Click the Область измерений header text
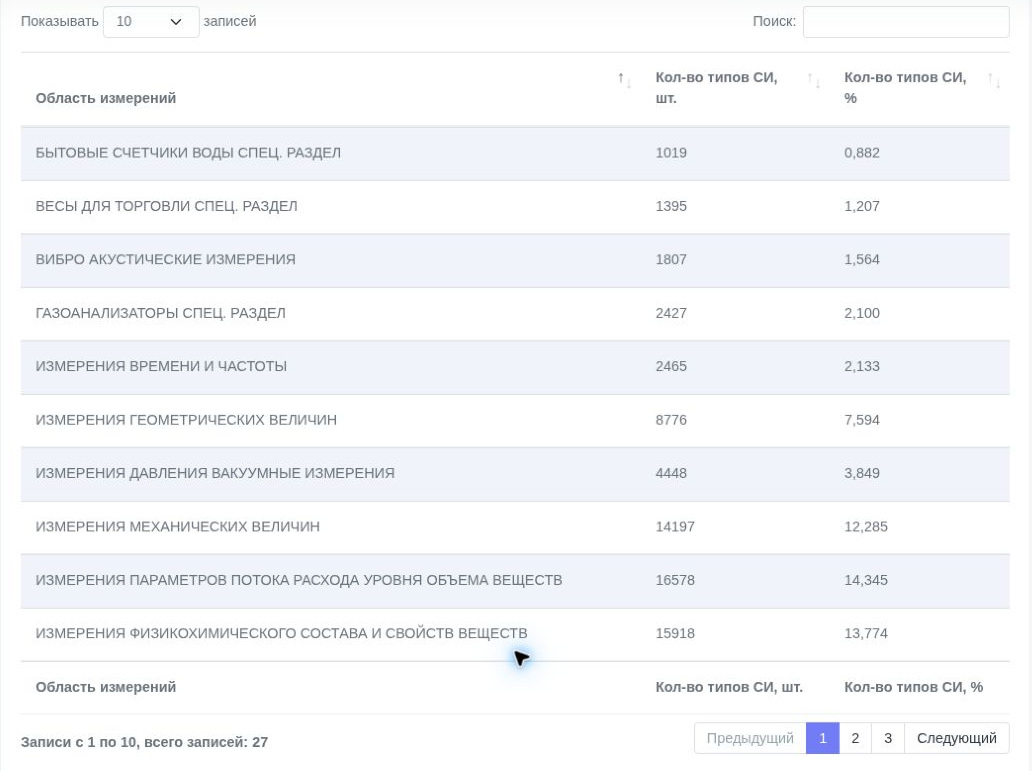 click(105, 98)
